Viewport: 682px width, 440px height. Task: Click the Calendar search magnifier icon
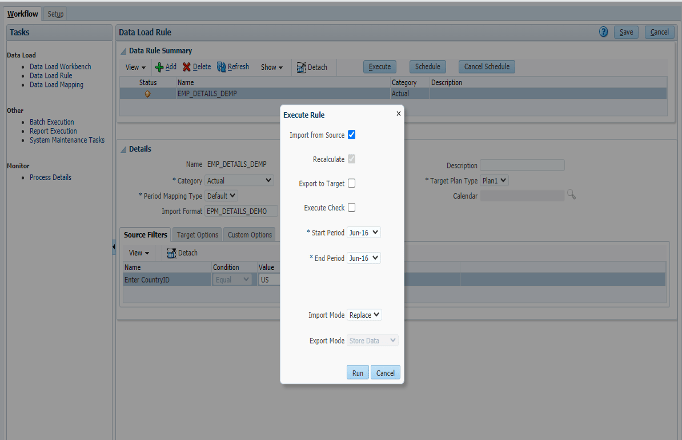[571, 195]
